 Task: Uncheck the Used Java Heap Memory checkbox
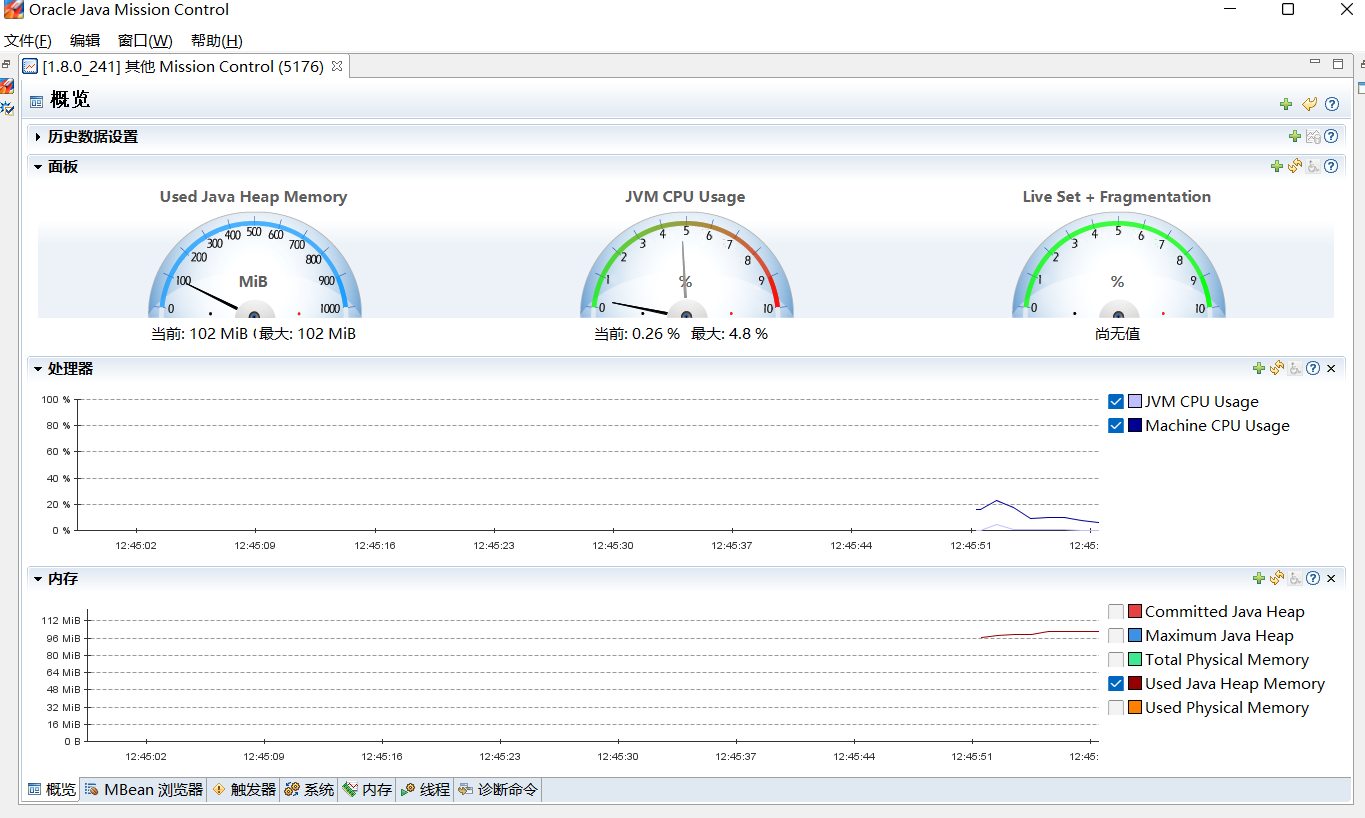click(x=1116, y=684)
